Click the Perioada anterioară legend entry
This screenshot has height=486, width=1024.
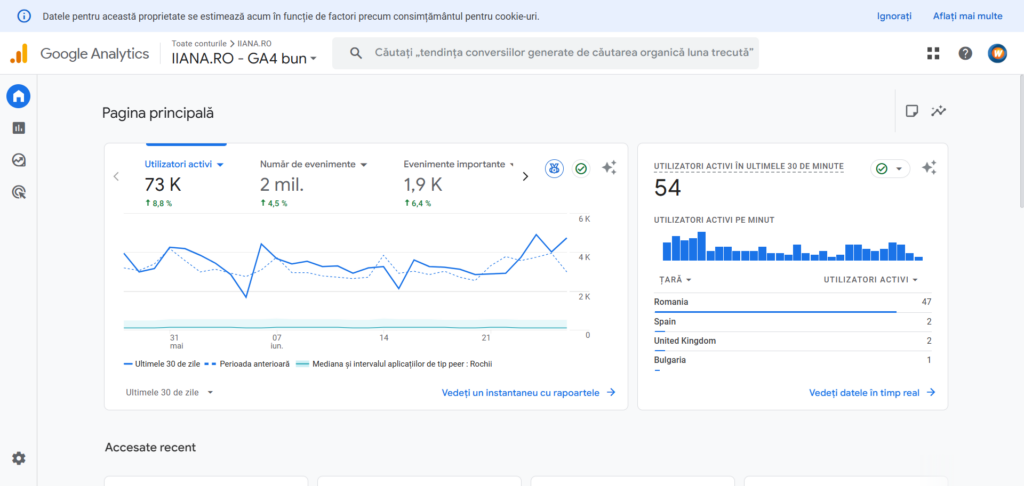coord(247,364)
